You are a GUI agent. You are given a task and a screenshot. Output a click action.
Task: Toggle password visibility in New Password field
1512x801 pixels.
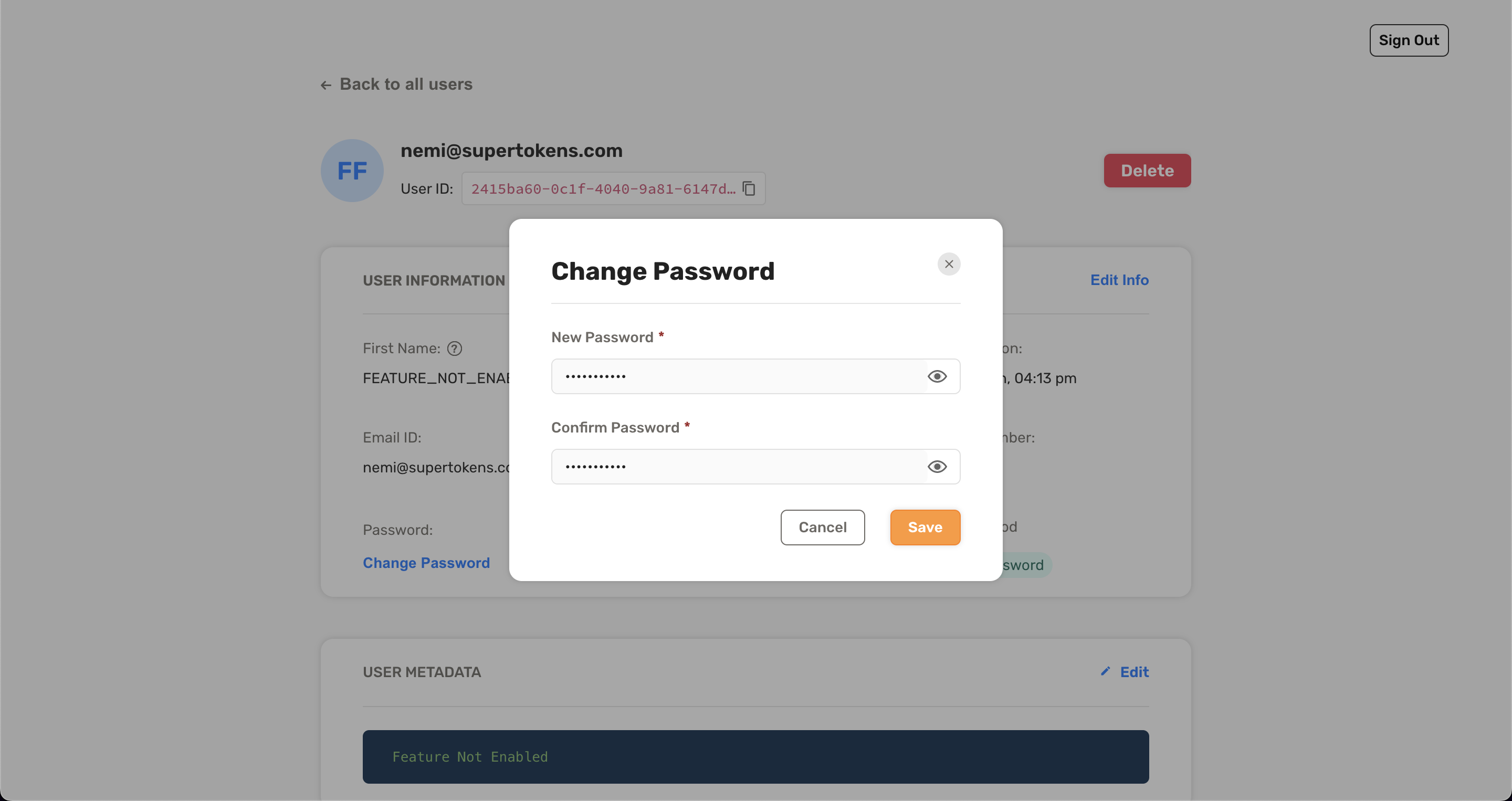pos(937,376)
